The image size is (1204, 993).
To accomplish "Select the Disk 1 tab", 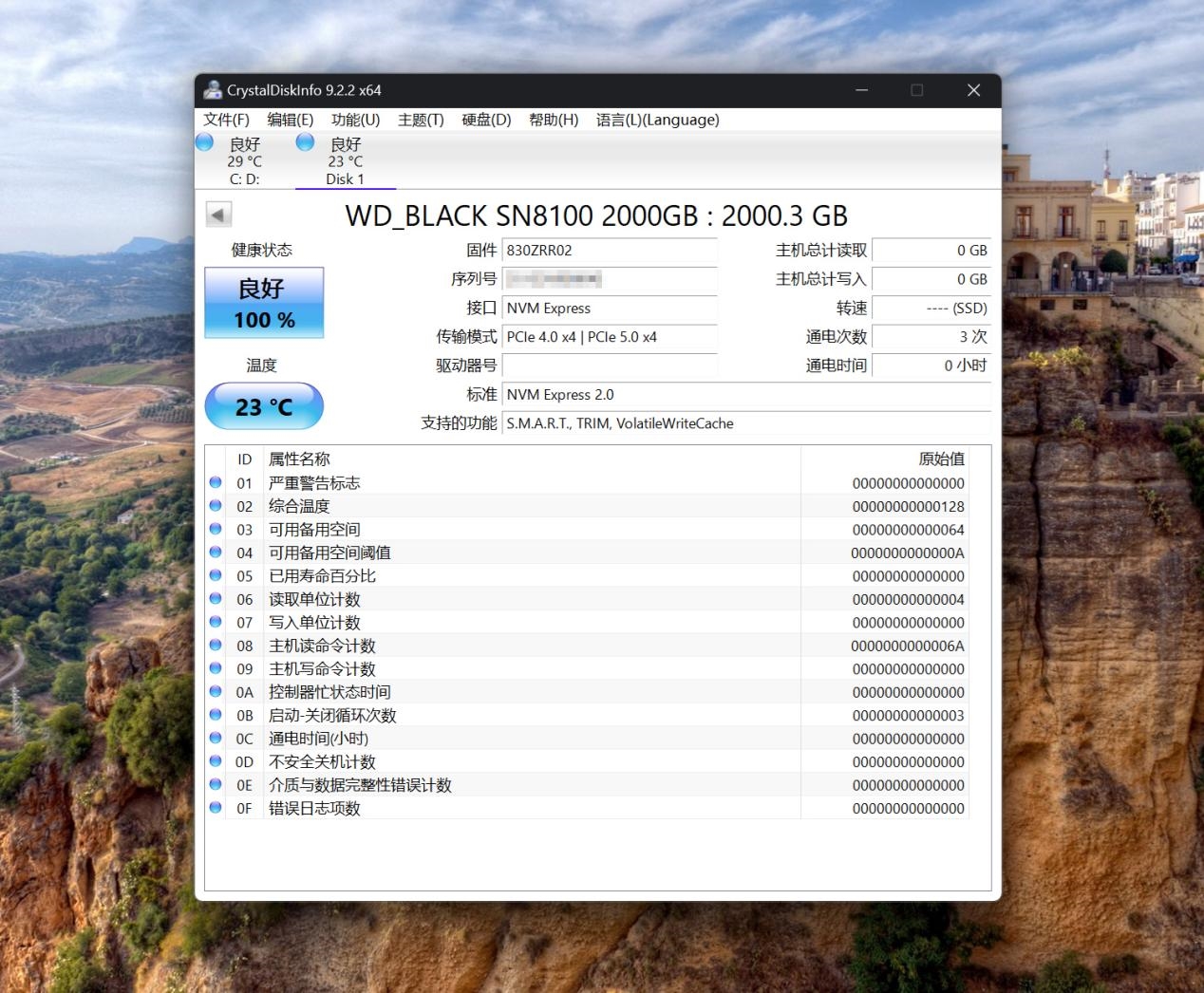I will [x=345, y=160].
